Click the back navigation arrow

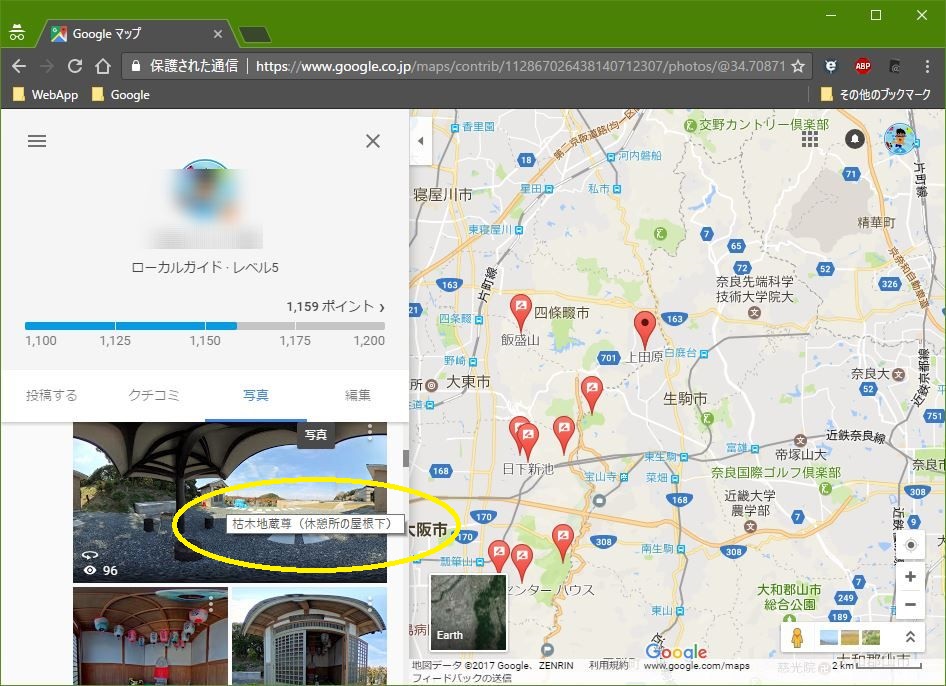(19, 66)
